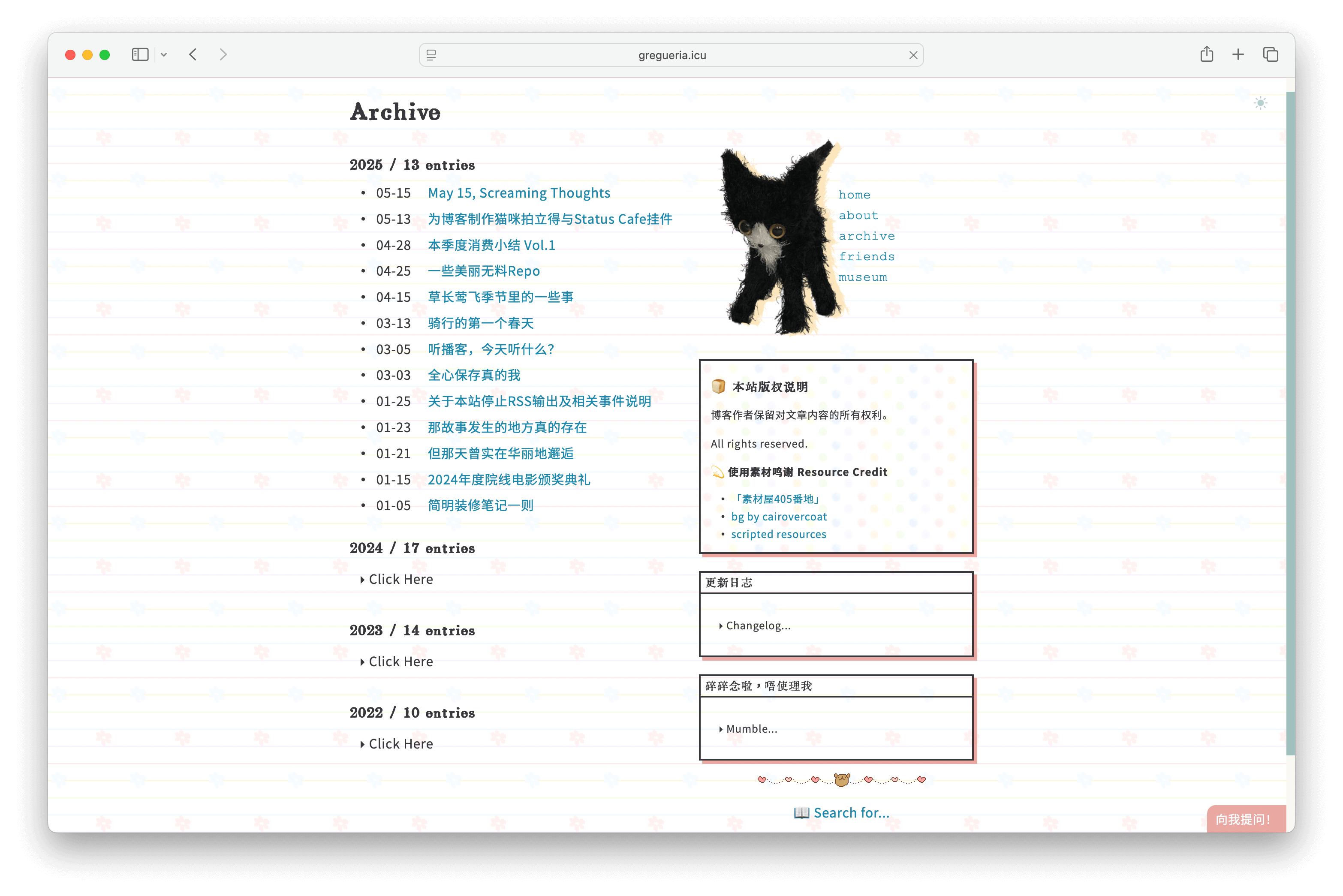The width and height of the screenshot is (1343, 896).
Task: Open the sidebar options dropdown arrow
Action: pos(164,55)
